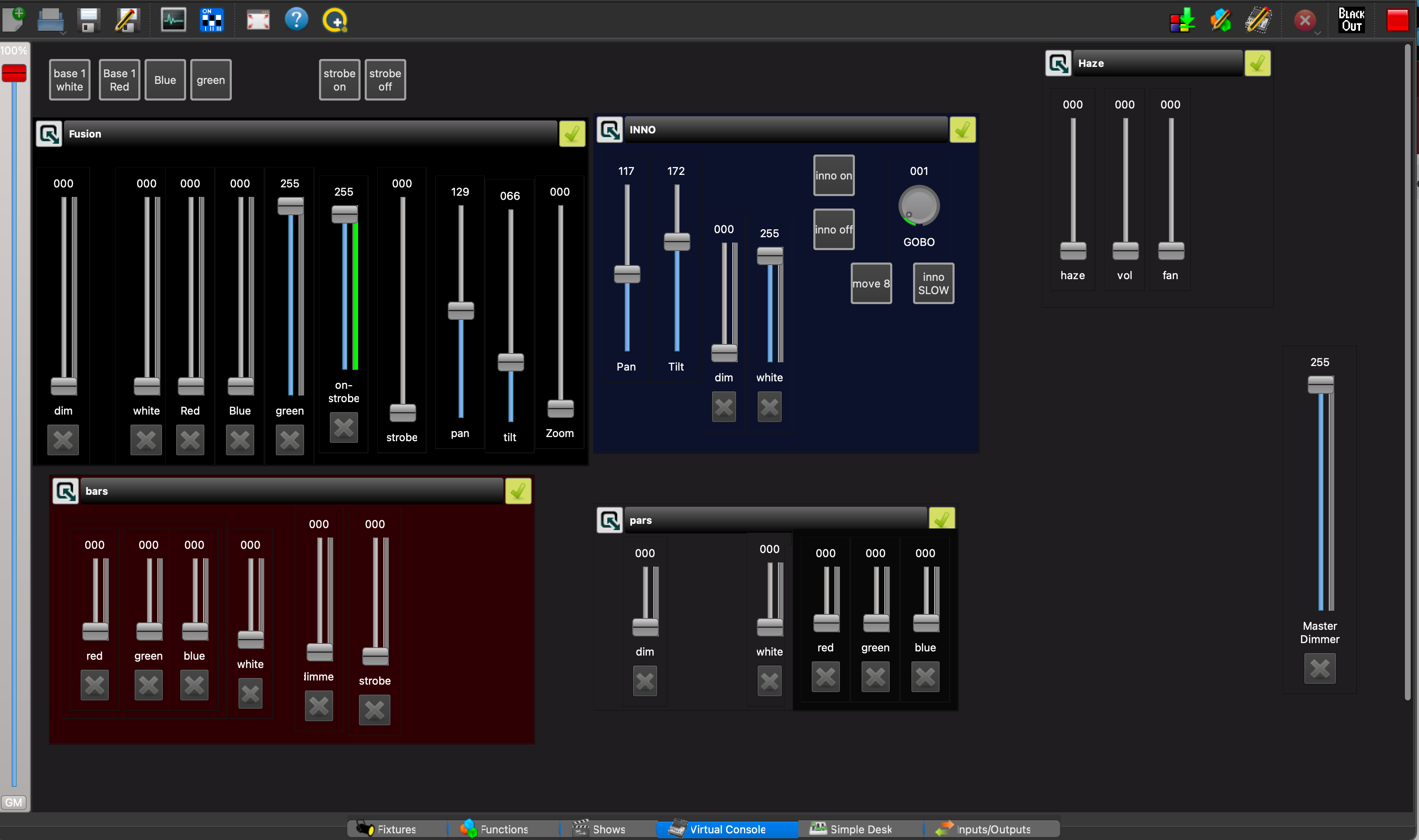Open the DMX Monitor icon
Image resolution: width=1419 pixels, height=840 pixels.
(173, 20)
